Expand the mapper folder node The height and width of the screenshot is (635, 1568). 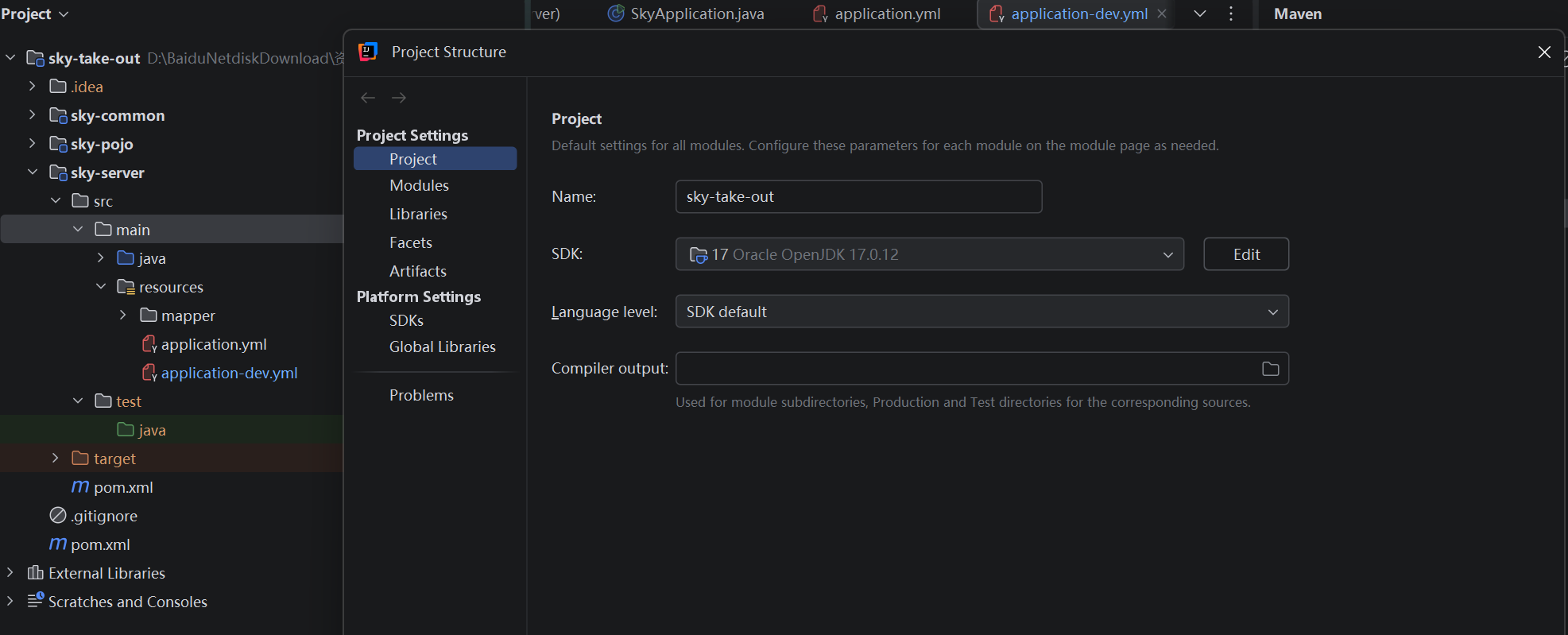tap(123, 315)
